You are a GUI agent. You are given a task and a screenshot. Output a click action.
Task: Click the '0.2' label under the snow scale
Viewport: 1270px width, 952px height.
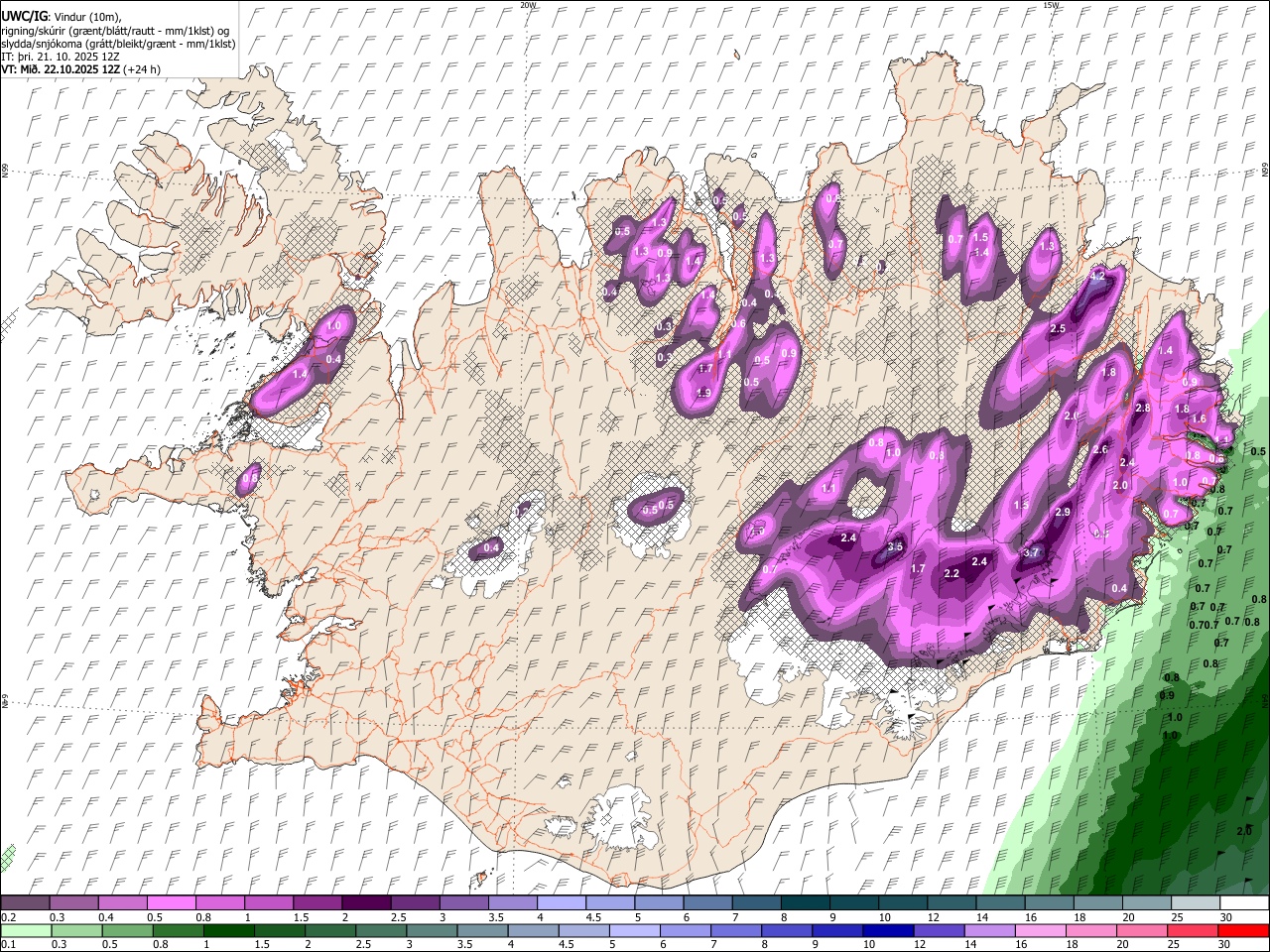[7, 917]
